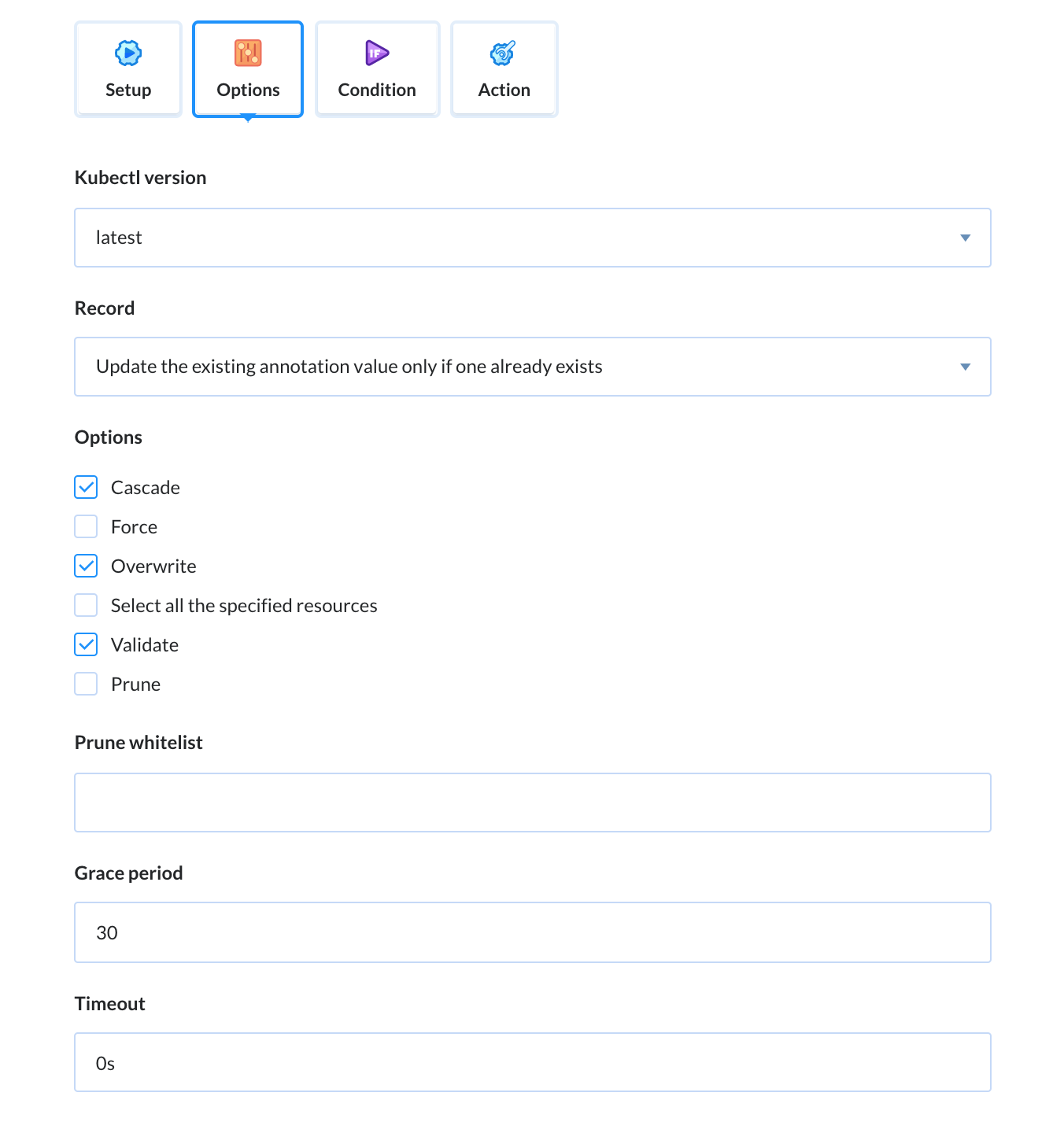This screenshot has width=1064, height=1133.
Task: Select the Options tab label
Action: click(x=248, y=90)
